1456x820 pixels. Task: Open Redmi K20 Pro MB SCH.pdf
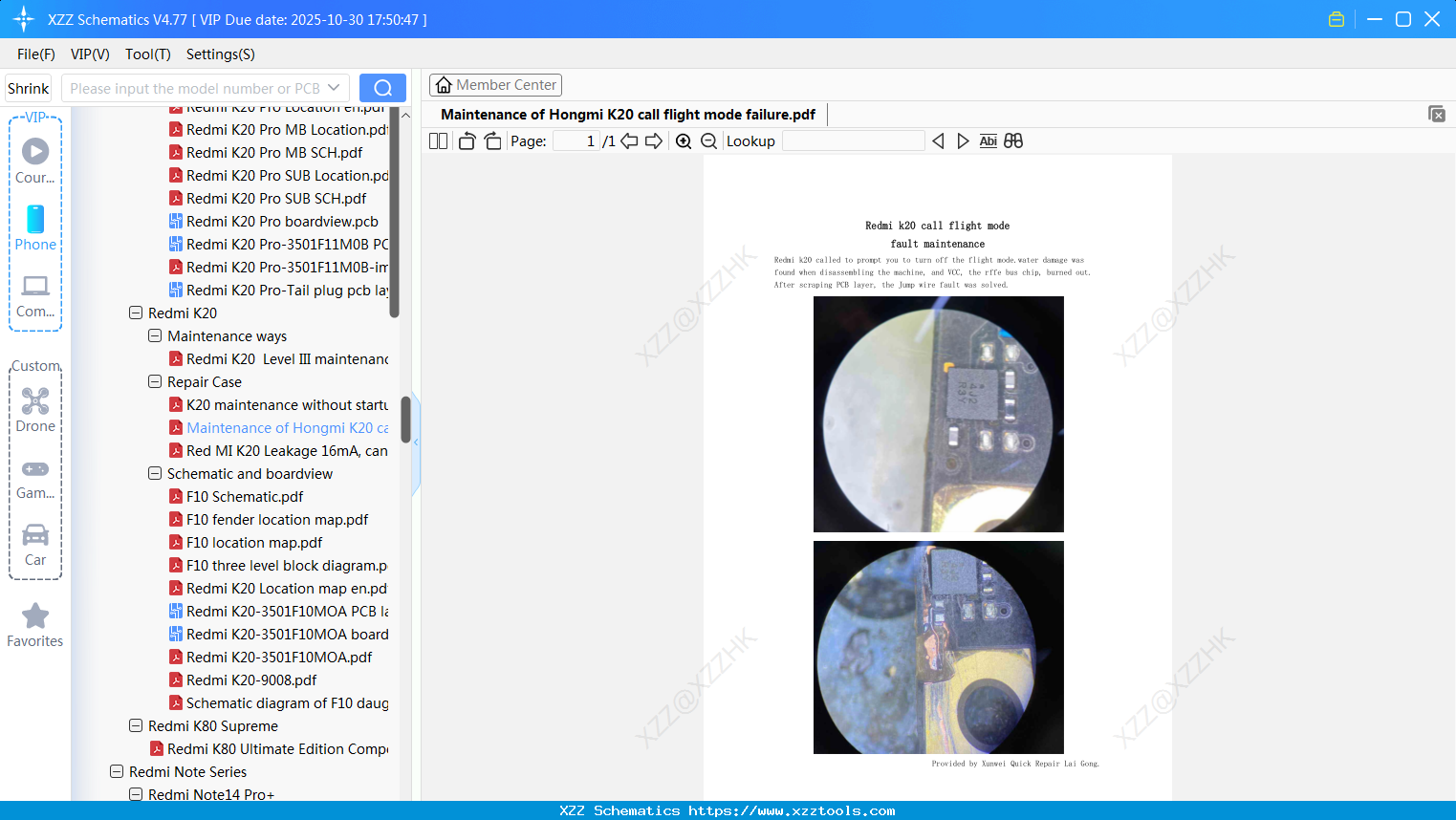tap(274, 153)
